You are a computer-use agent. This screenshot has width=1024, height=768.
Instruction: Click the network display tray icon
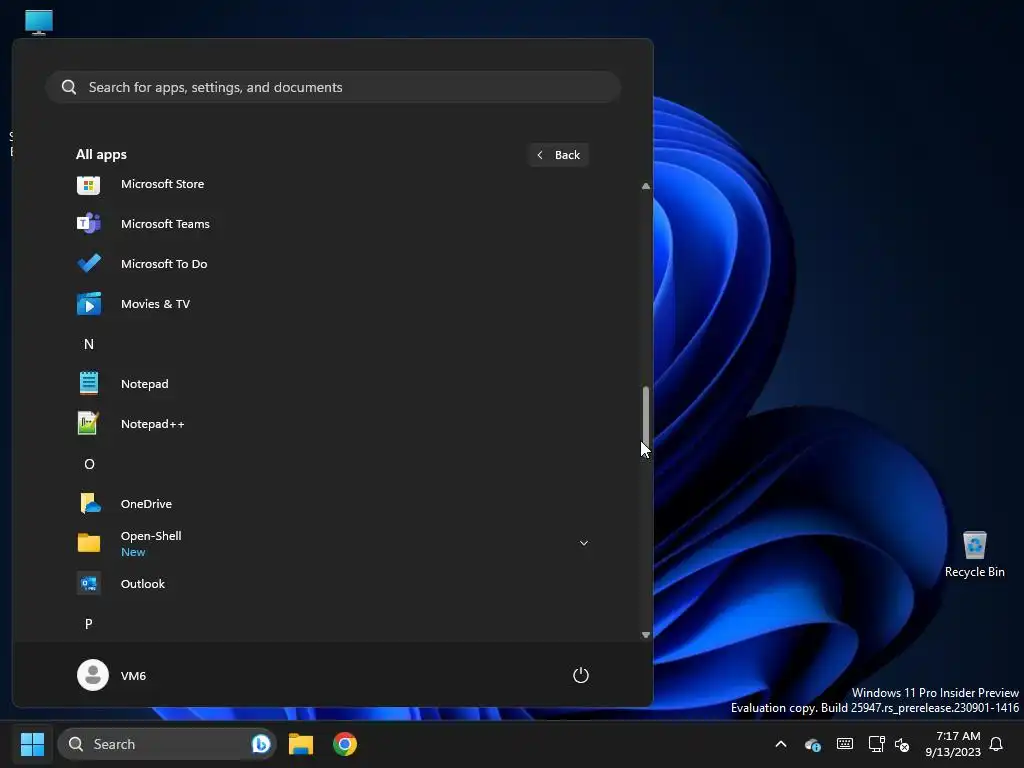tap(876, 744)
